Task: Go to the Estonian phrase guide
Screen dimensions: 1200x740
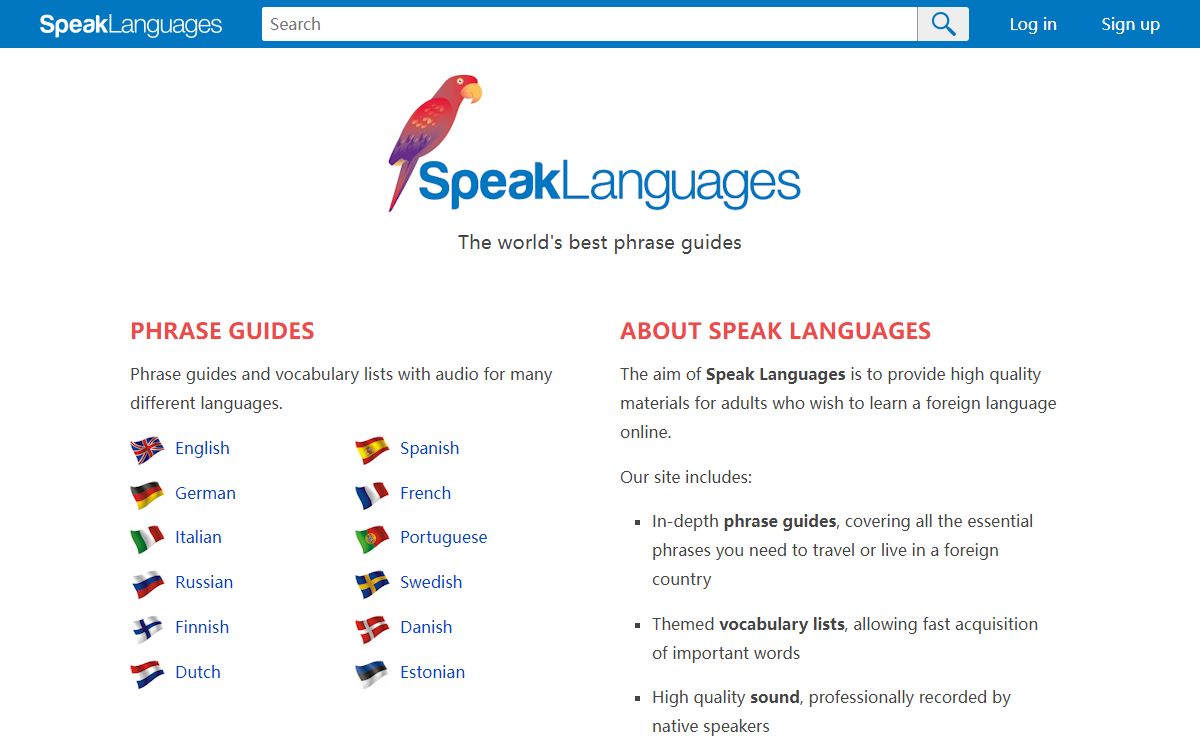Action: 433,672
